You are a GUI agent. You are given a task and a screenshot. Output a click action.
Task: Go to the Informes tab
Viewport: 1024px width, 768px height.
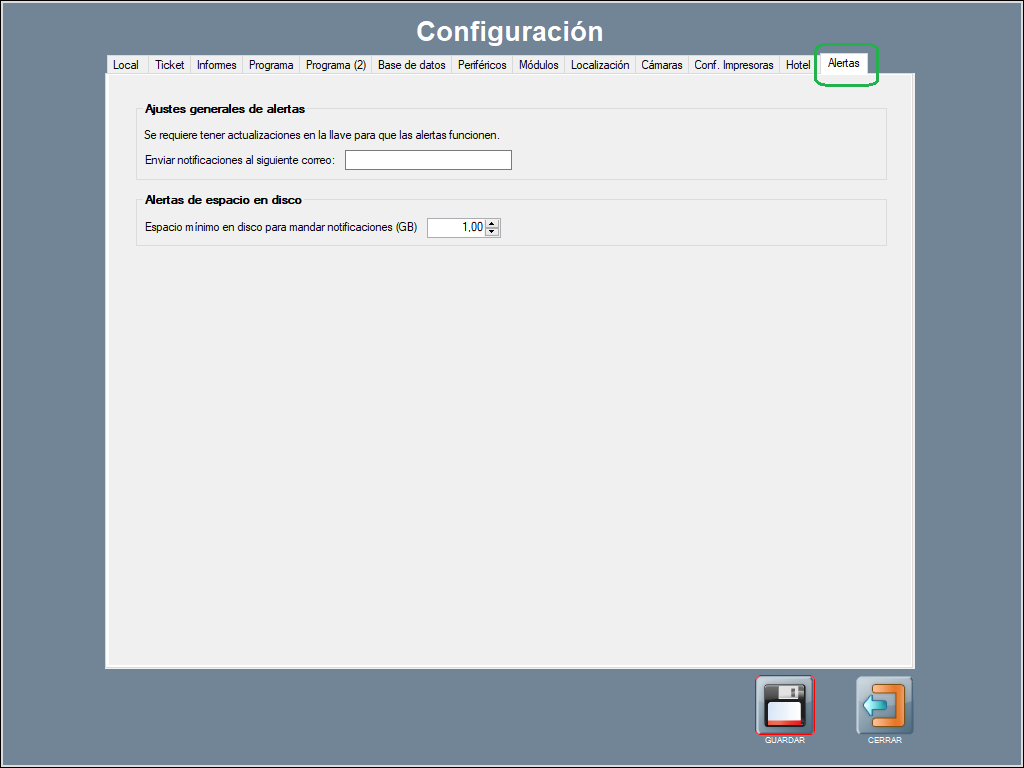(217, 65)
